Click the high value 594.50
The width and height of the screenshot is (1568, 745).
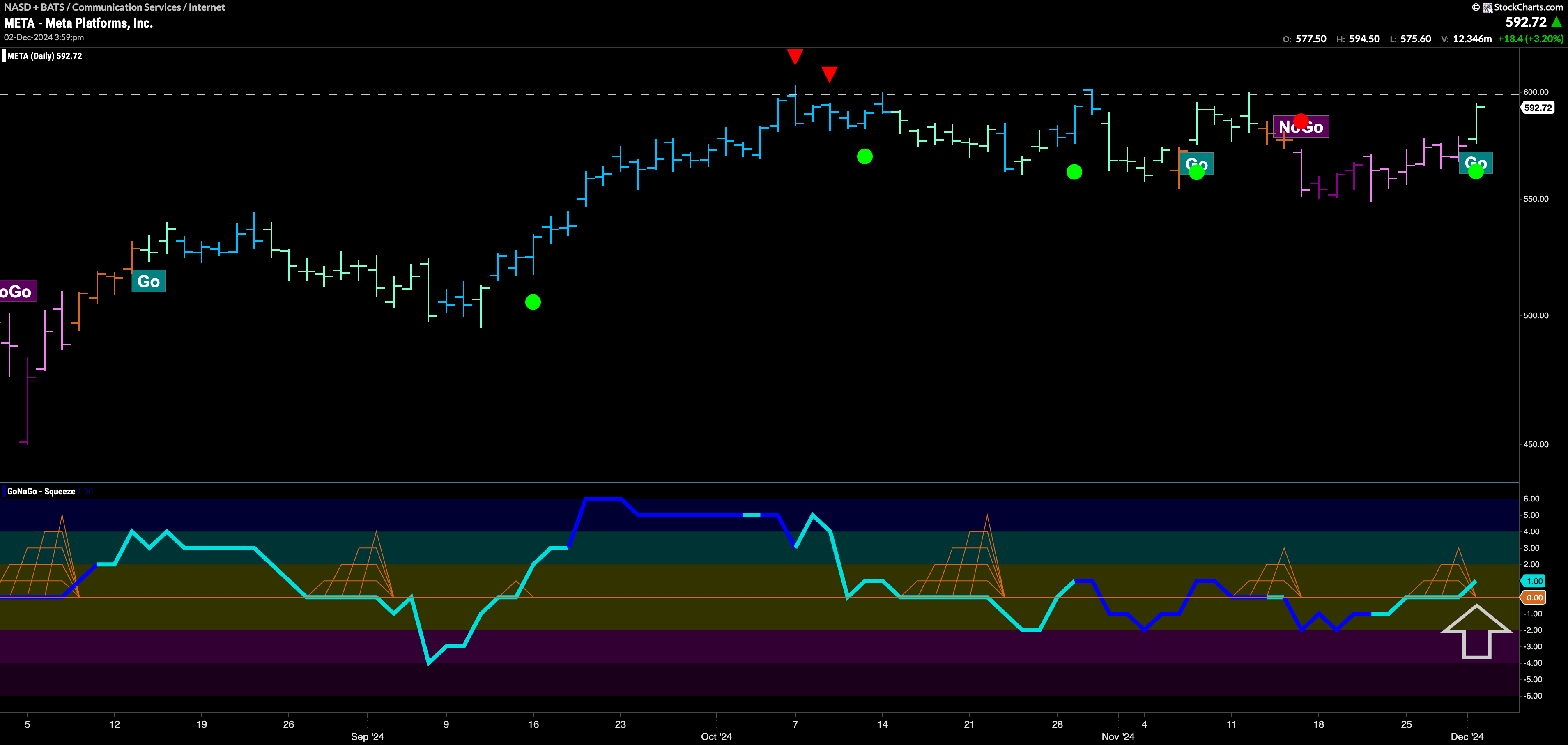coord(1364,39)
